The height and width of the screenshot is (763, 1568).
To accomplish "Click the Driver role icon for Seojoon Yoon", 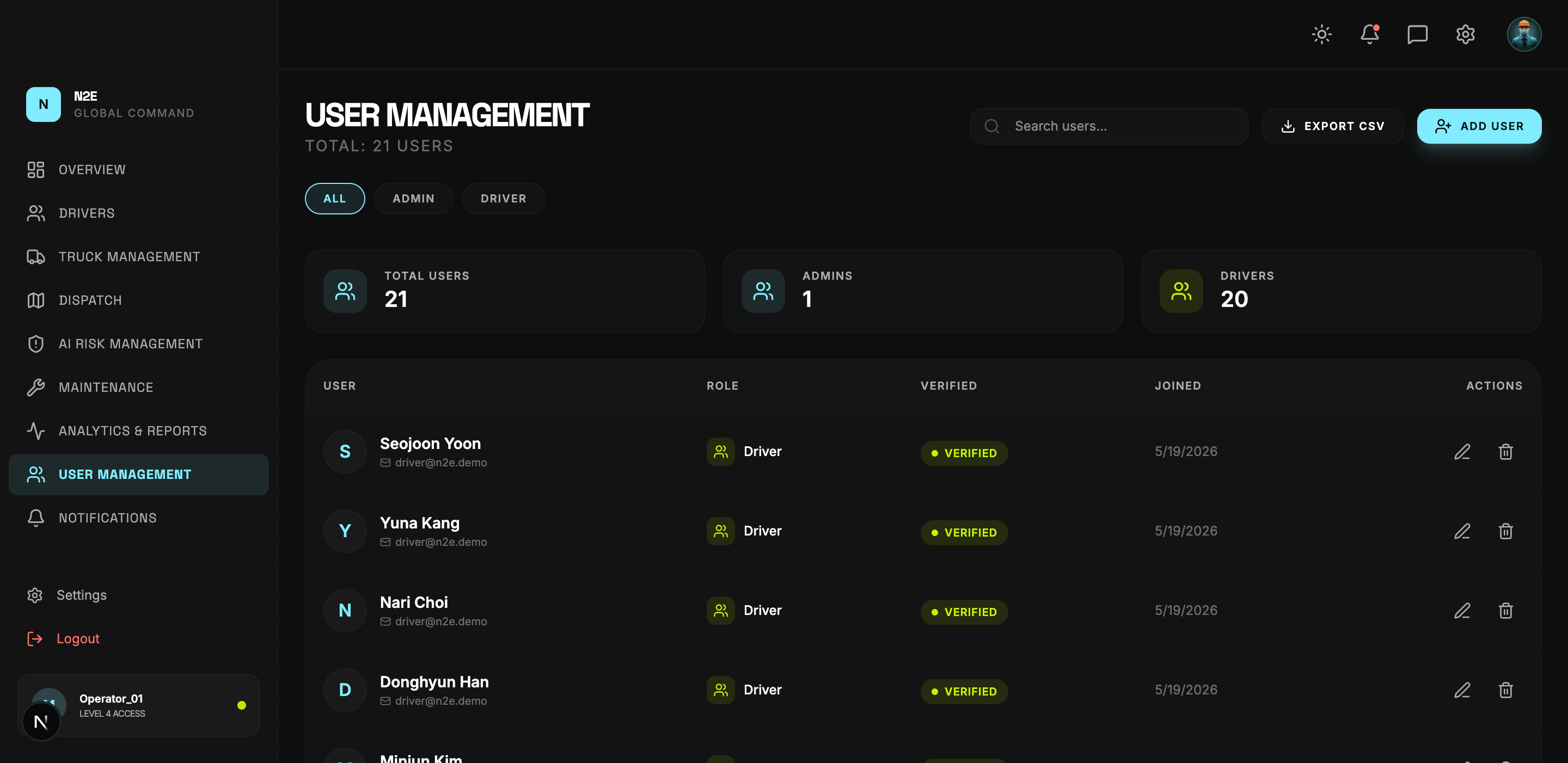I will (x=721, y=452).
